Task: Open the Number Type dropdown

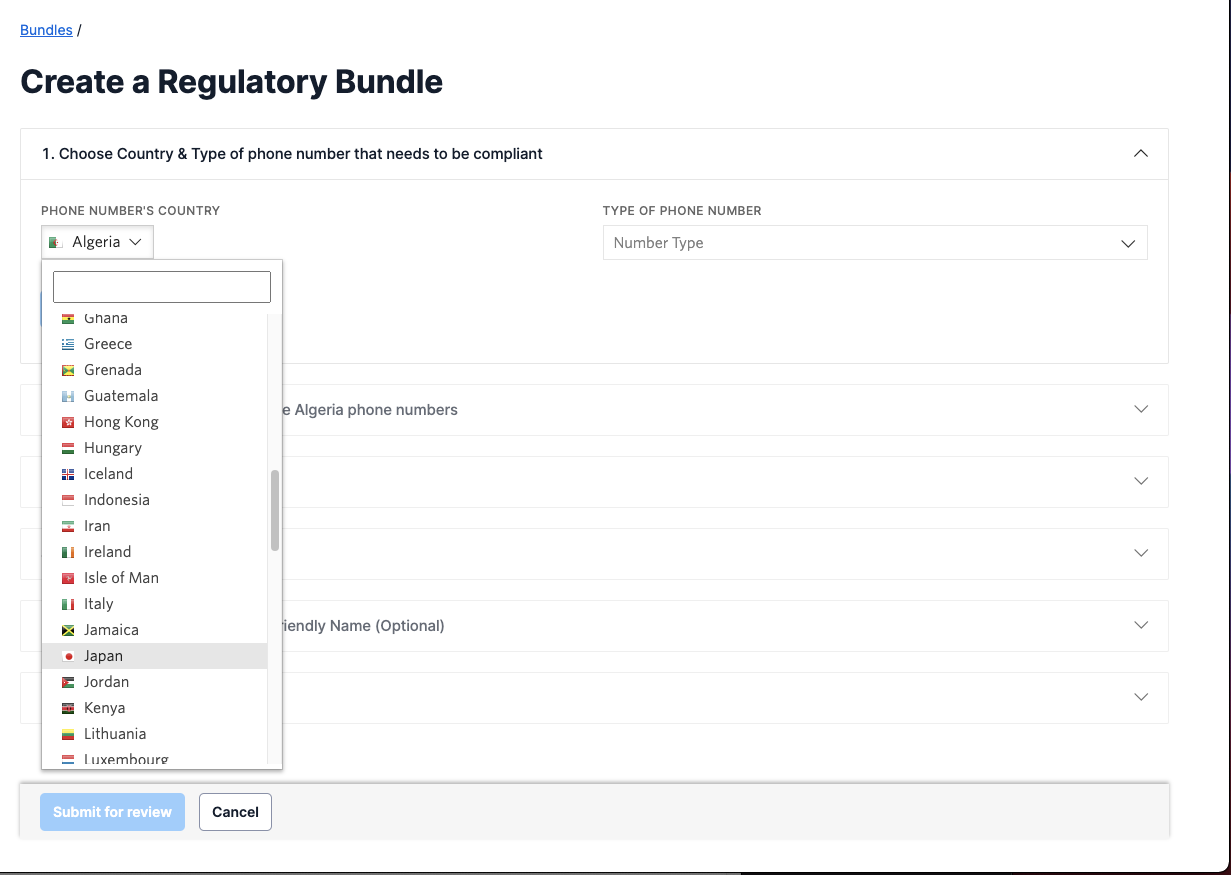Action: (x=875, y=243)
